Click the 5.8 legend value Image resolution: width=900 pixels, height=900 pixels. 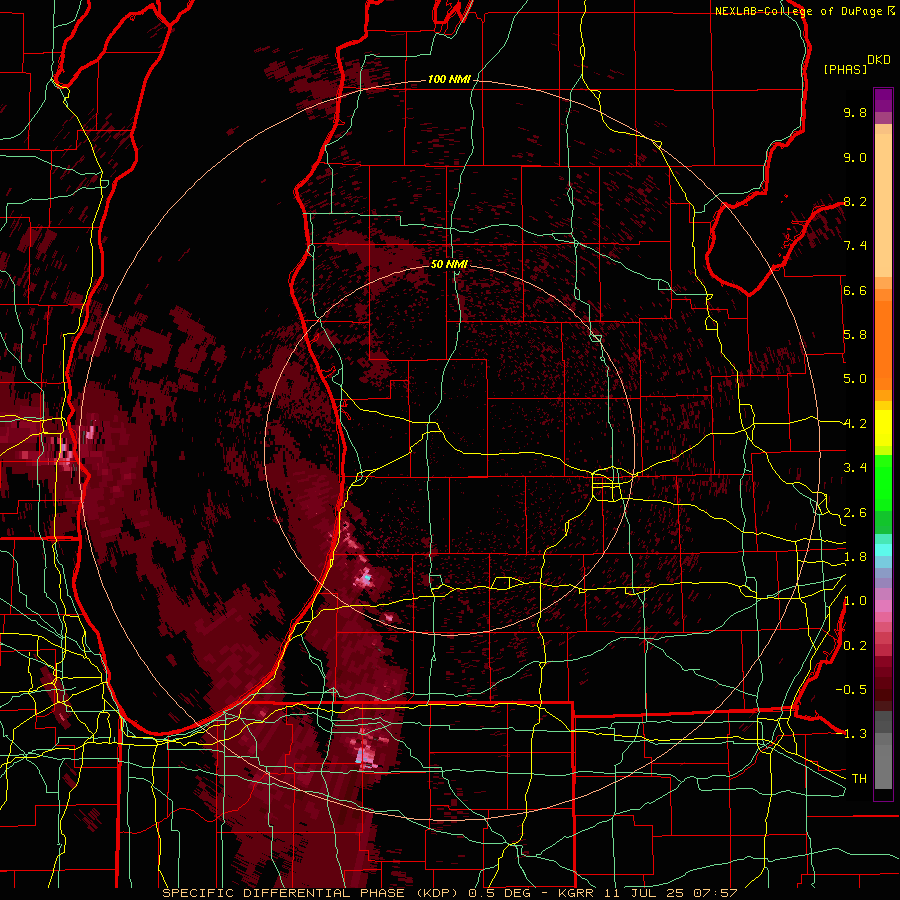tap(855, 335)
